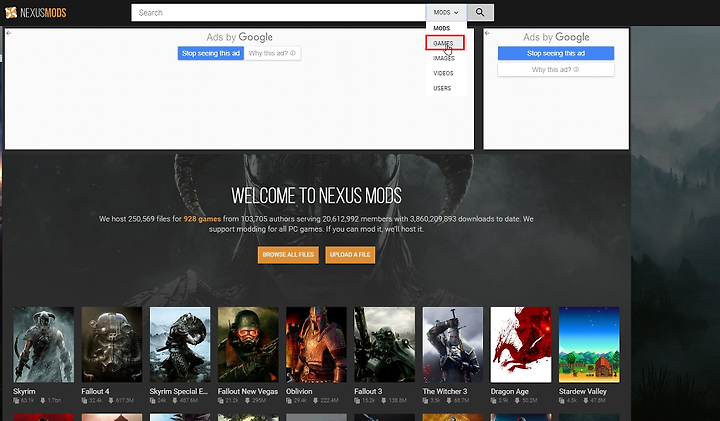Viewport: 720px width, 421px height.
Task: Click the Fallout 3 title text
Action: coord(368,392)
